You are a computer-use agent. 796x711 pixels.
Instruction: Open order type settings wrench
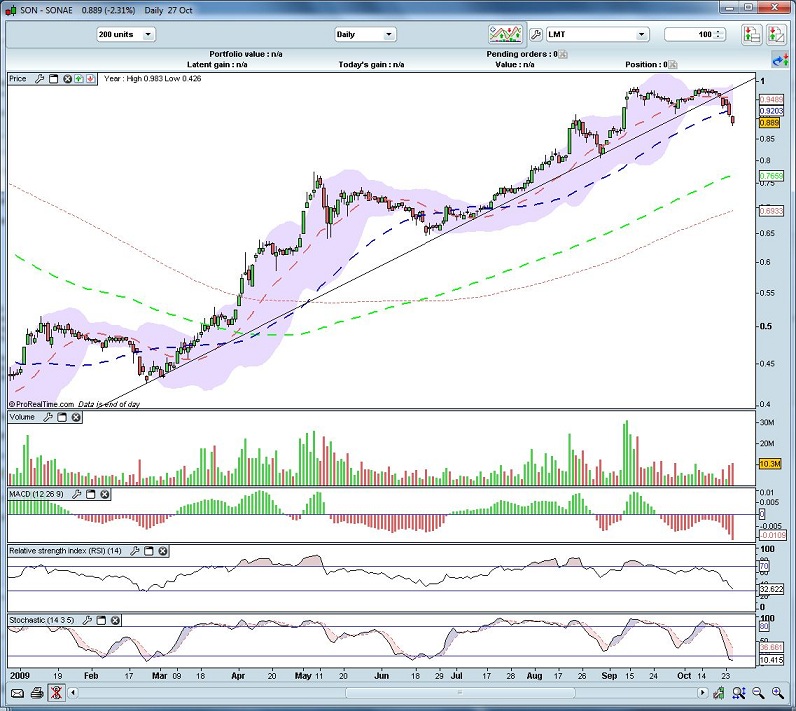click(536, 35)
